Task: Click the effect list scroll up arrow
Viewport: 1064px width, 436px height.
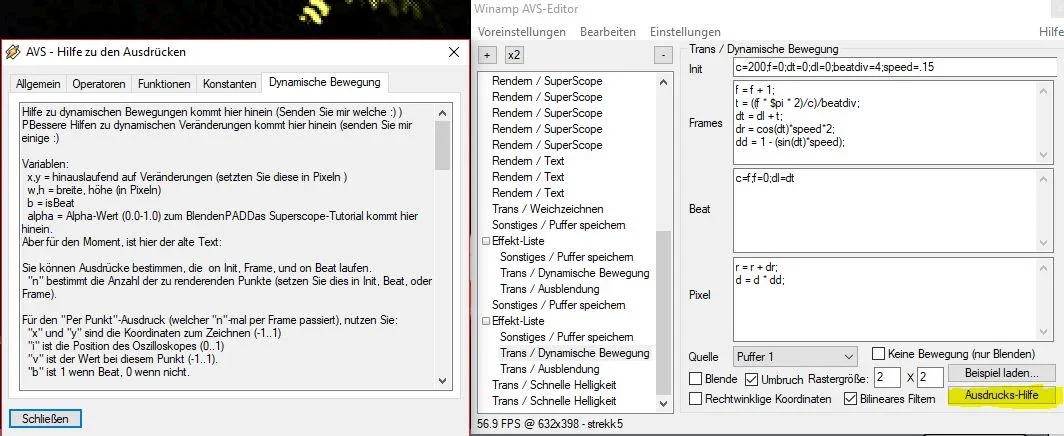Action: (664, 81)
